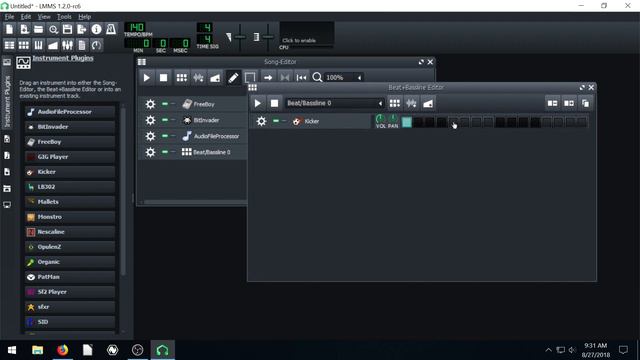Open the Tools menu

click(64, 17)
